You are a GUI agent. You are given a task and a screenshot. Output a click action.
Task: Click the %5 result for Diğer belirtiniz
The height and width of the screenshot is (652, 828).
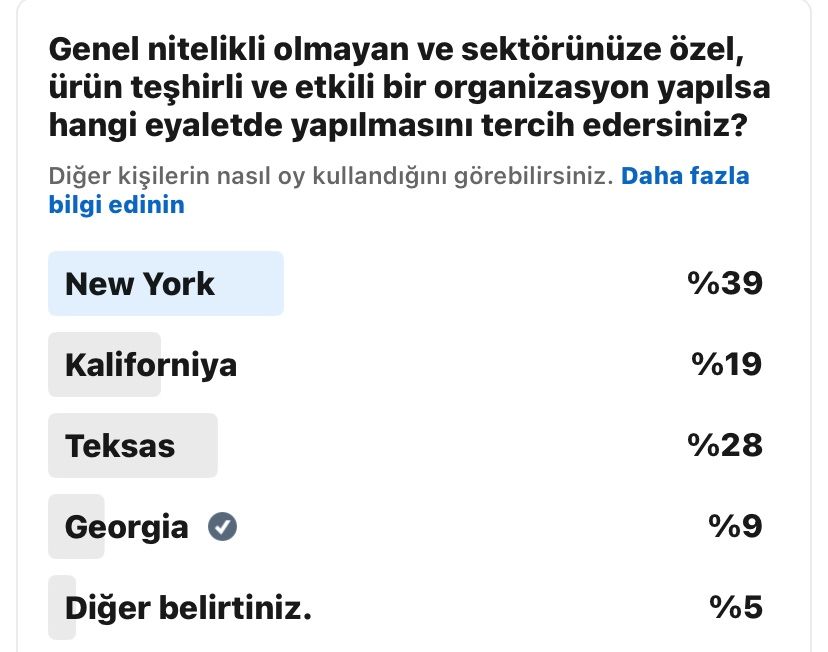click(737, 607)
